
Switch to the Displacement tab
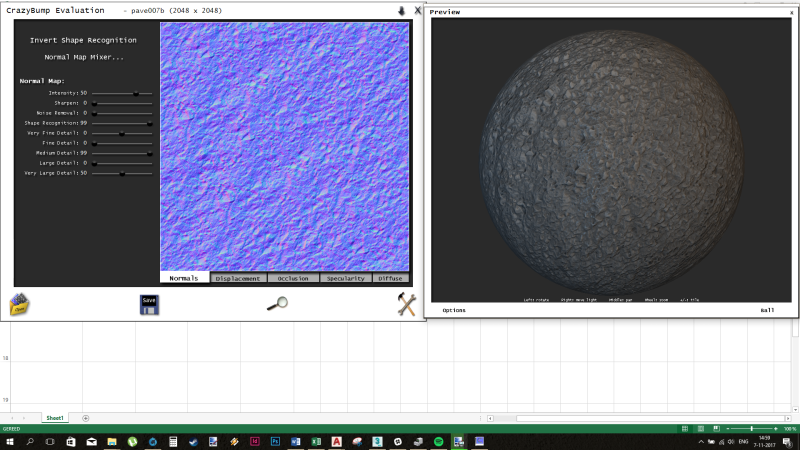click(238, 278)
